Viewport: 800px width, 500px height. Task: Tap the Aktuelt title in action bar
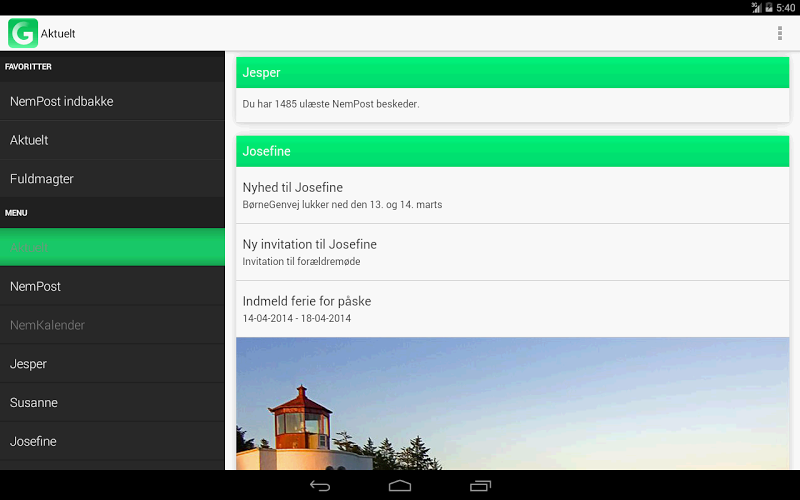58,34
